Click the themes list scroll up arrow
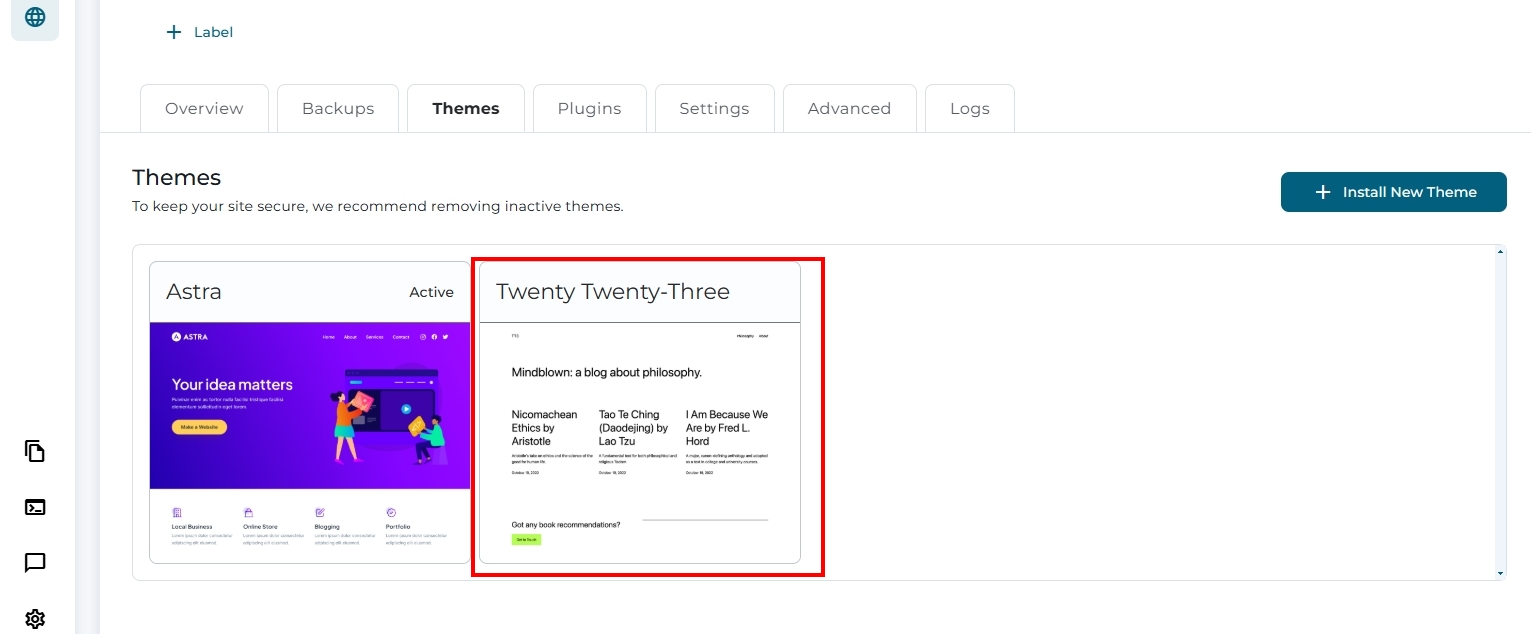The image size is (1531, 634). point(1500,251)
